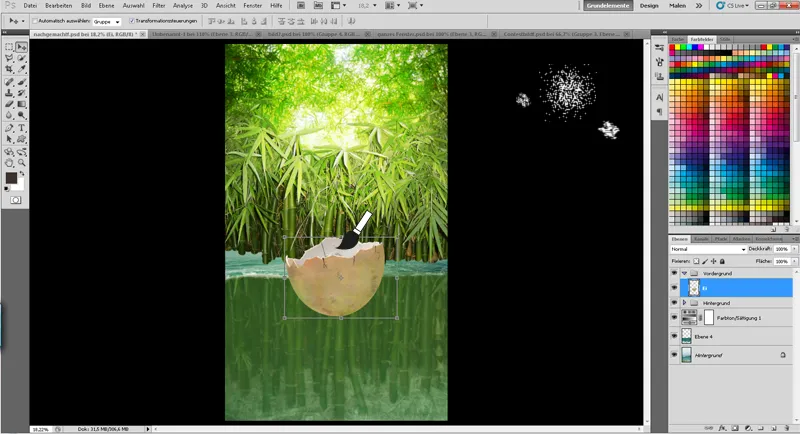Screen dimensions: 800x434
Task: Switch to the Kanäle panel tab
Action: coord(701,239)
